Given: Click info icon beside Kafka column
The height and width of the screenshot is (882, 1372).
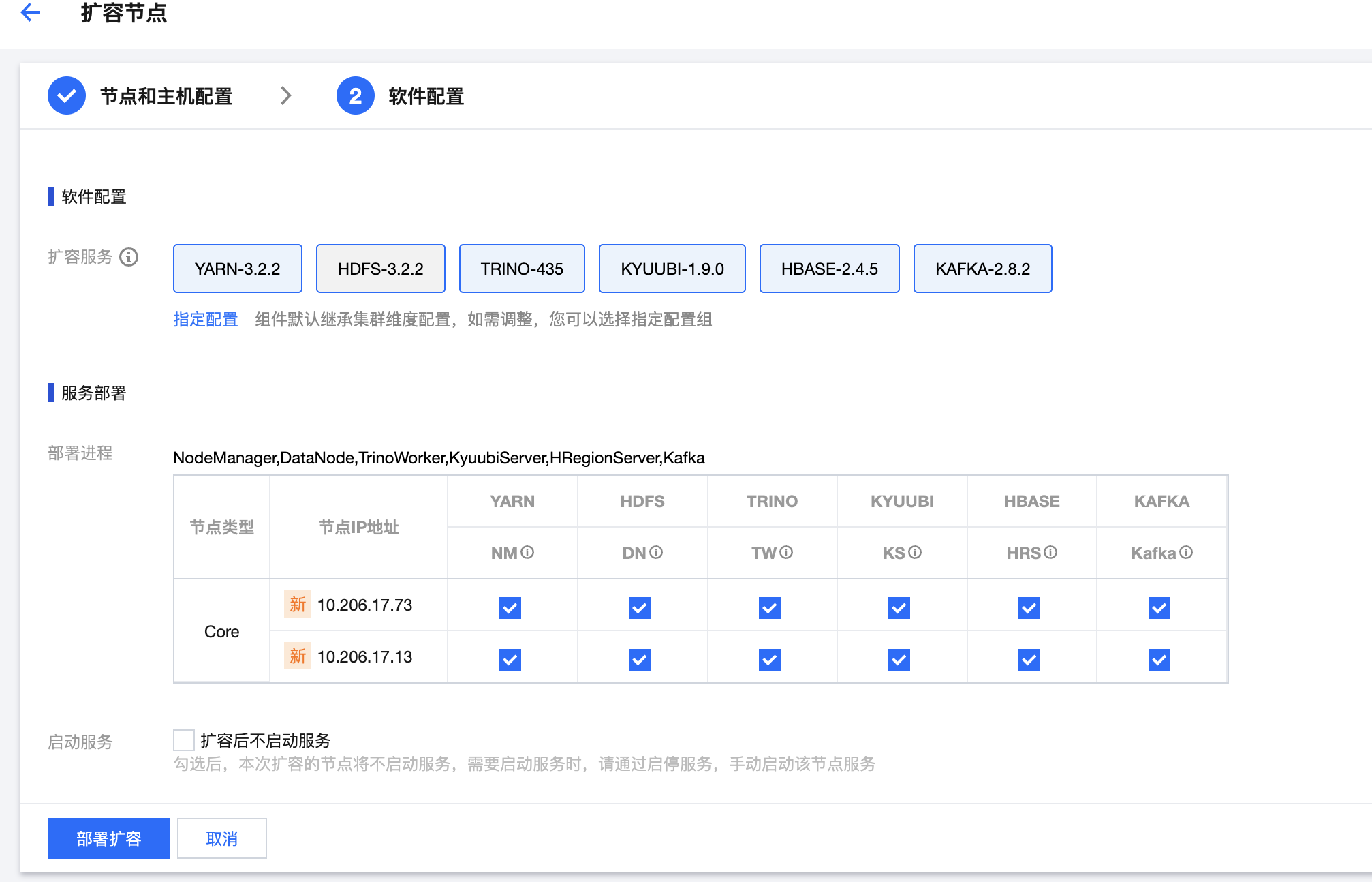Looking at the screenshot, I should tap(1186, 553).
